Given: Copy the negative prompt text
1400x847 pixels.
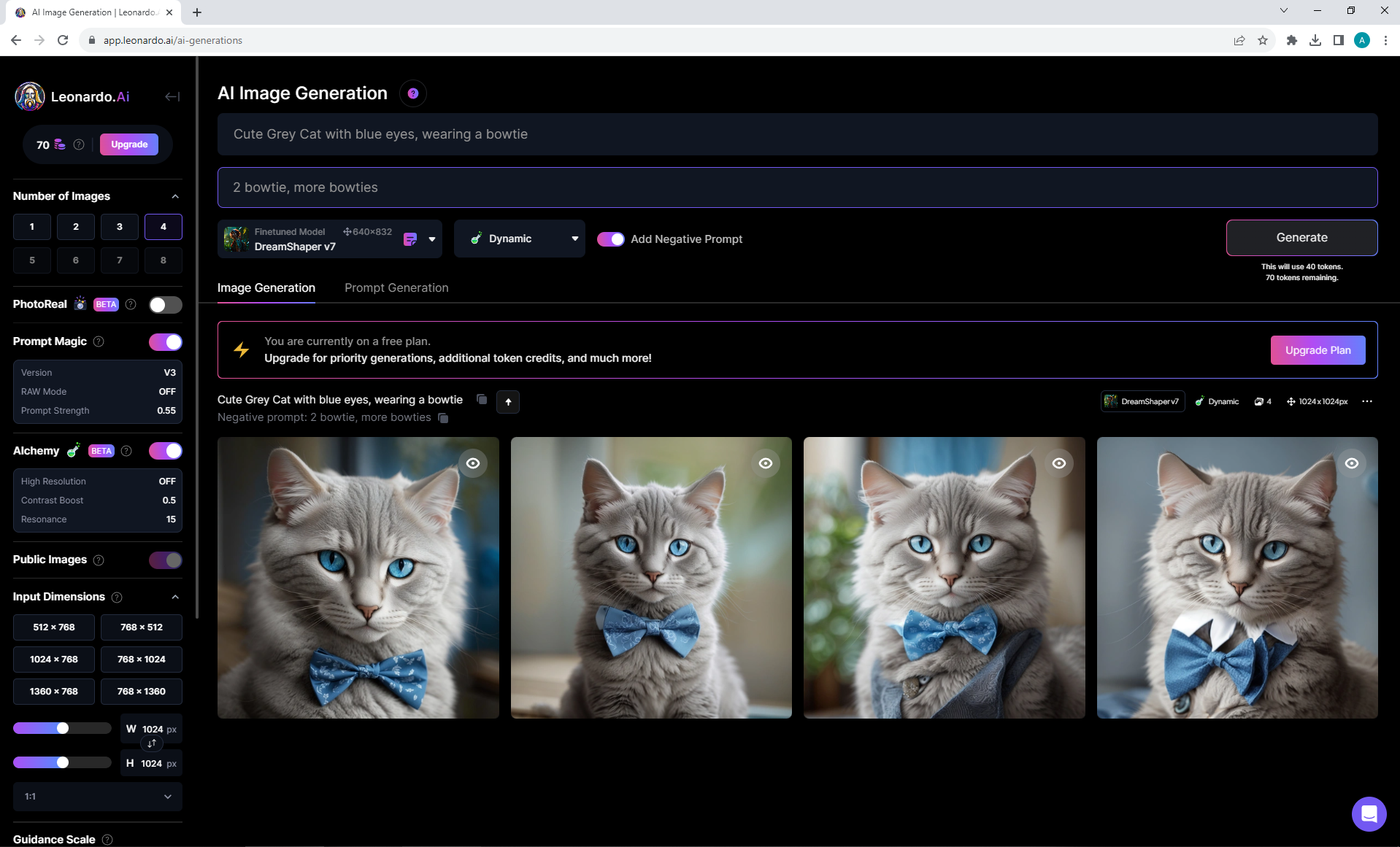Looking at the screenshot, I should tap(443, 418).
